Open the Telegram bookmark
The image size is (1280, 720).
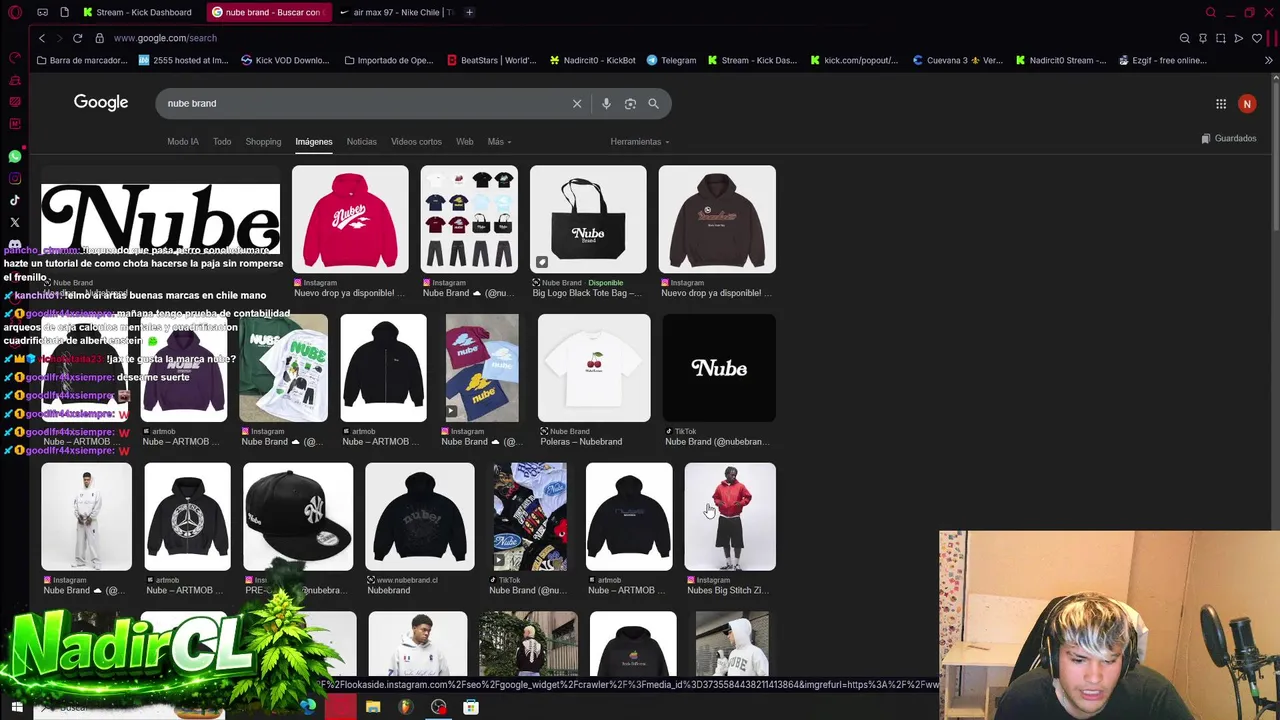click(x=671, y=60)
